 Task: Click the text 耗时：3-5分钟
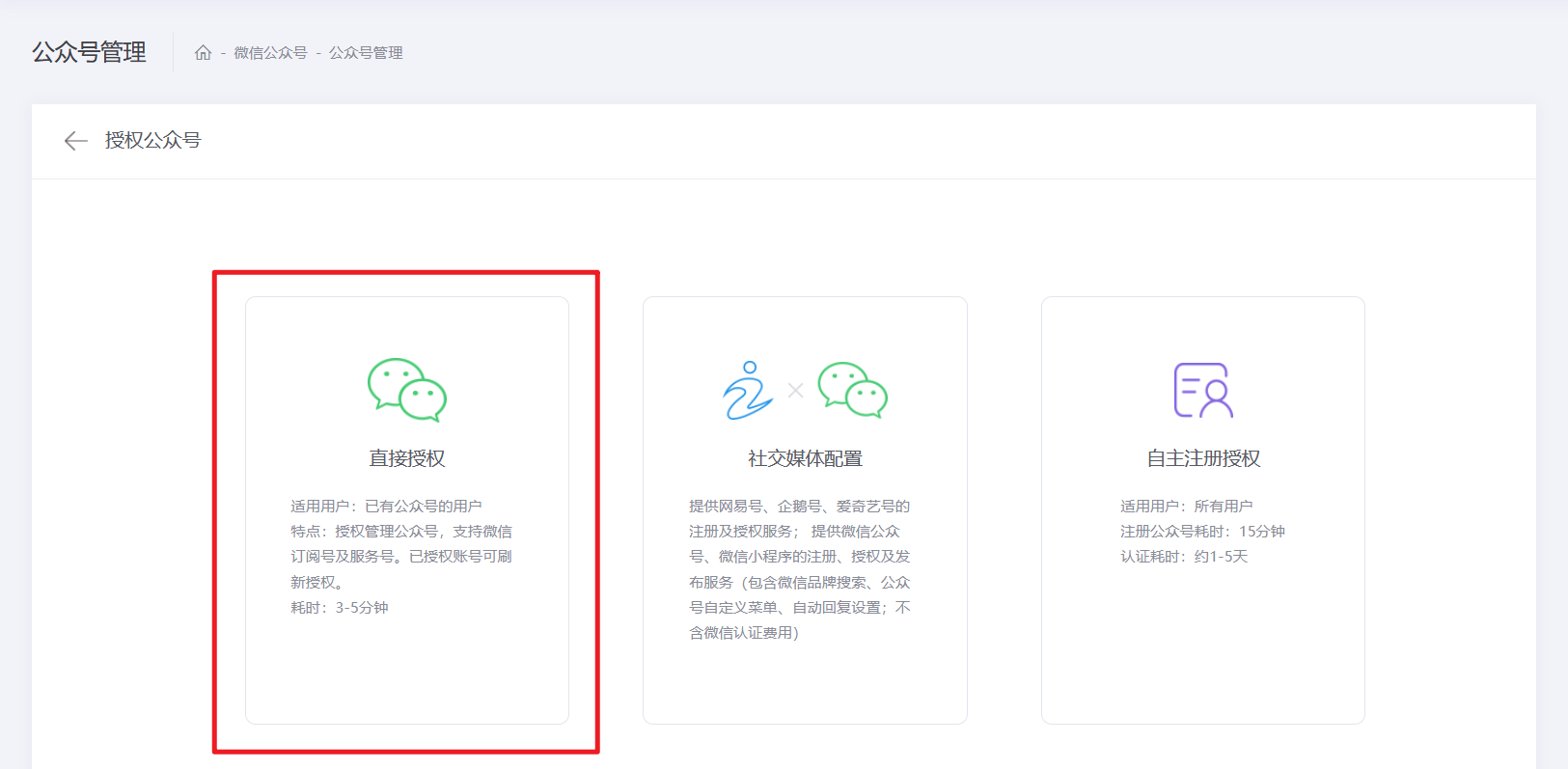point(340,607)
